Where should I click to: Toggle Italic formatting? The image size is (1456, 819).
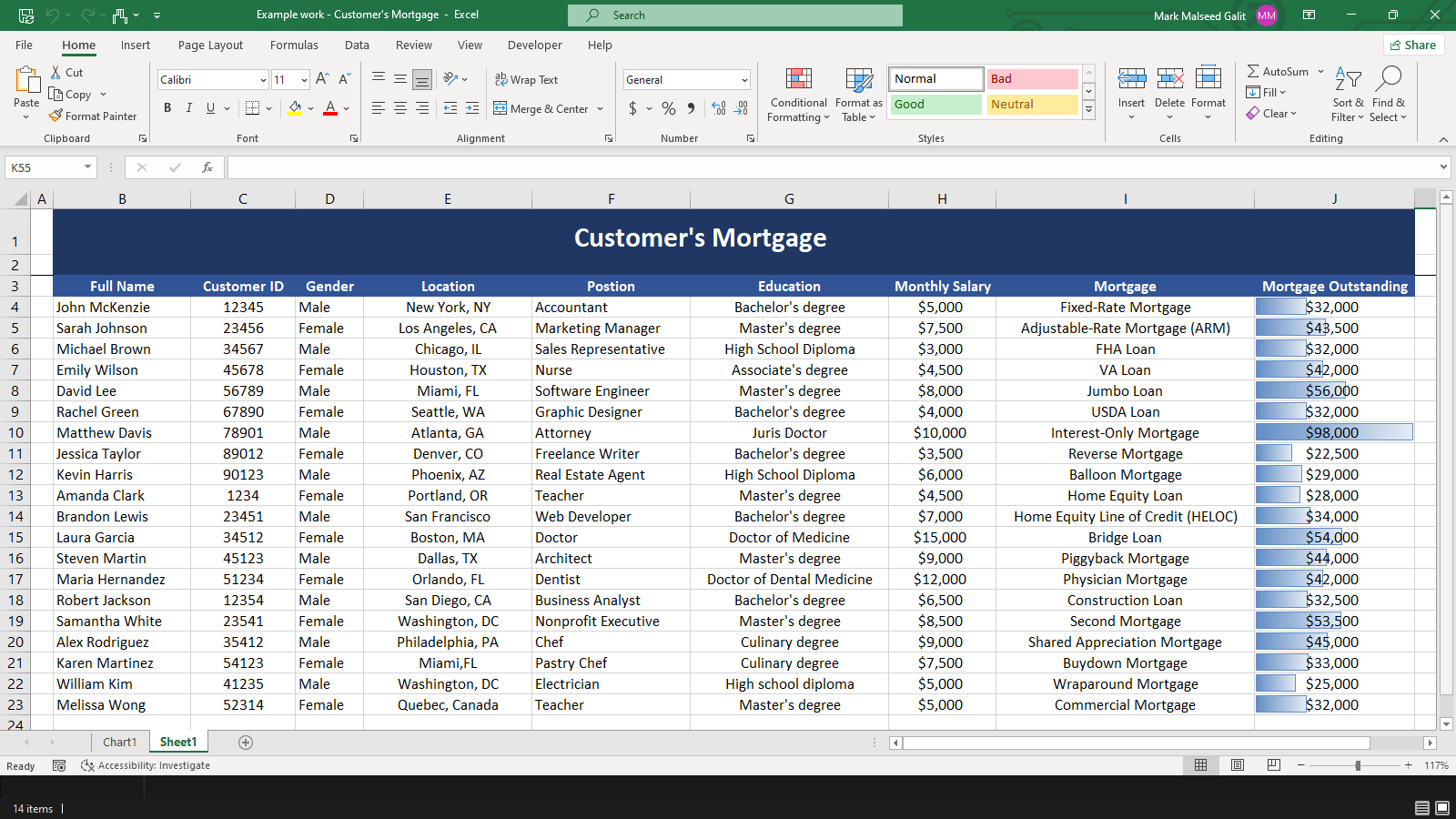(189, 108)
